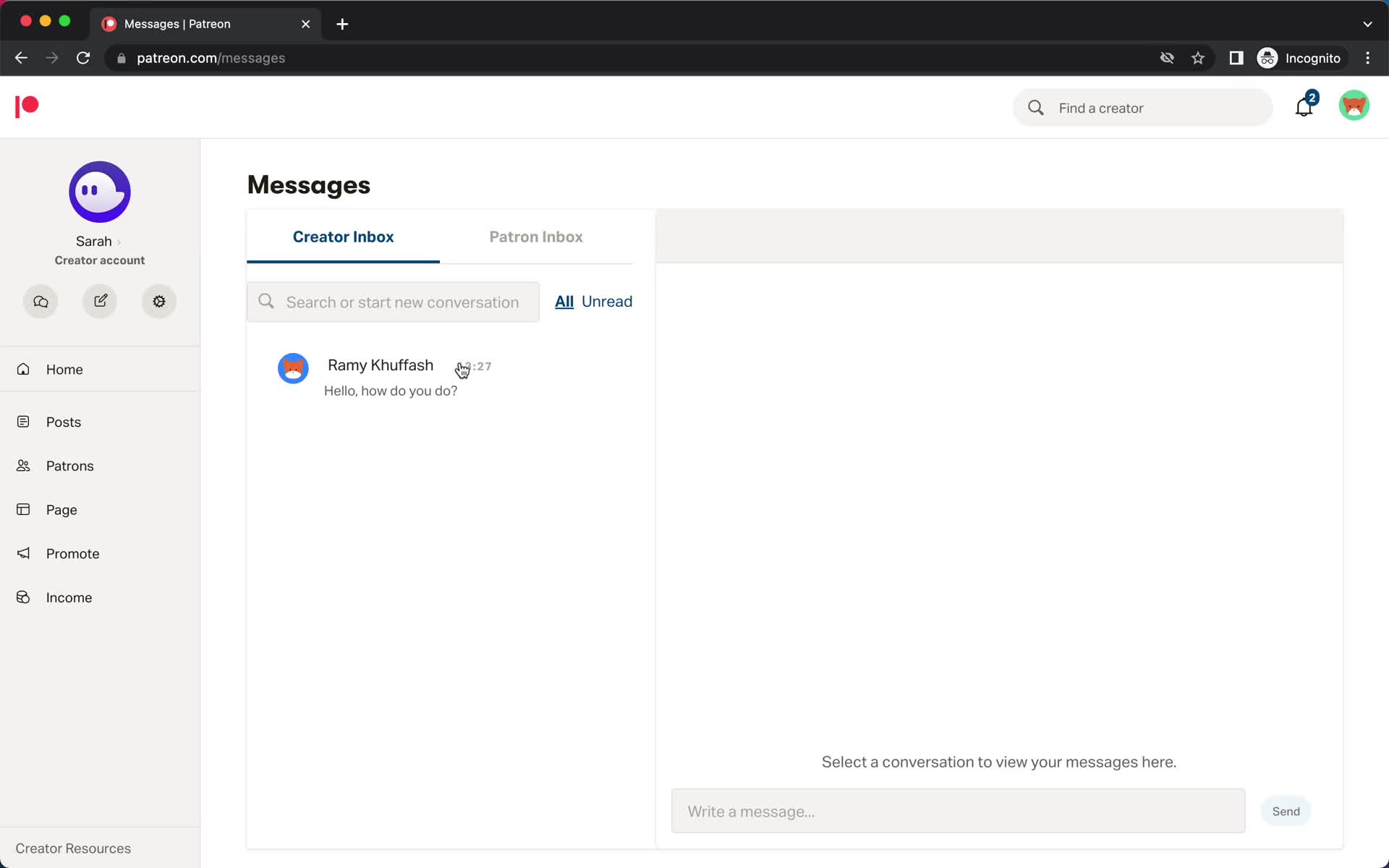Switch to the Unread filter tab
The height and width of the screenshot is (868, 1389).
(x=606, y=301)
